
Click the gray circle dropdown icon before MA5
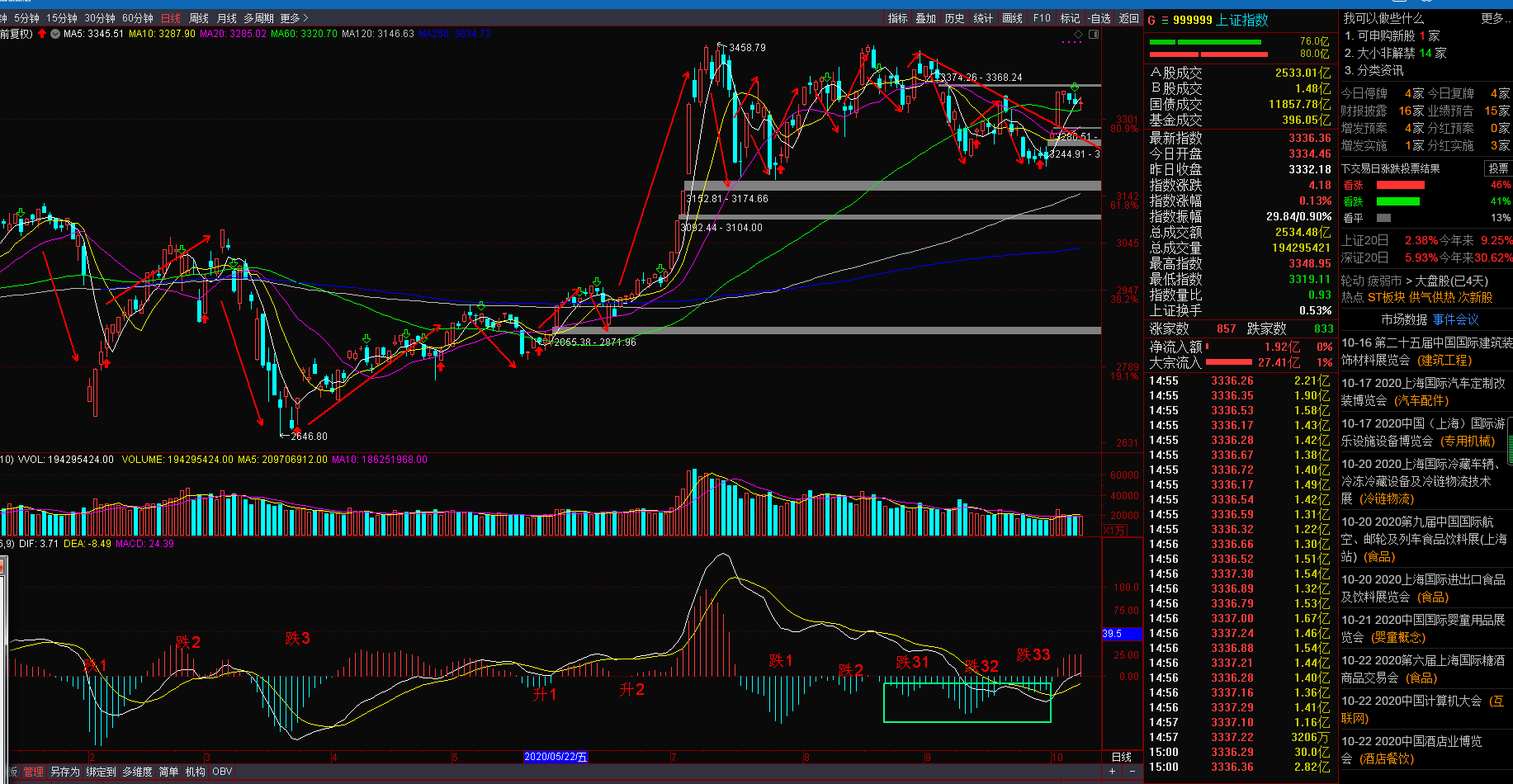point(55,34)
